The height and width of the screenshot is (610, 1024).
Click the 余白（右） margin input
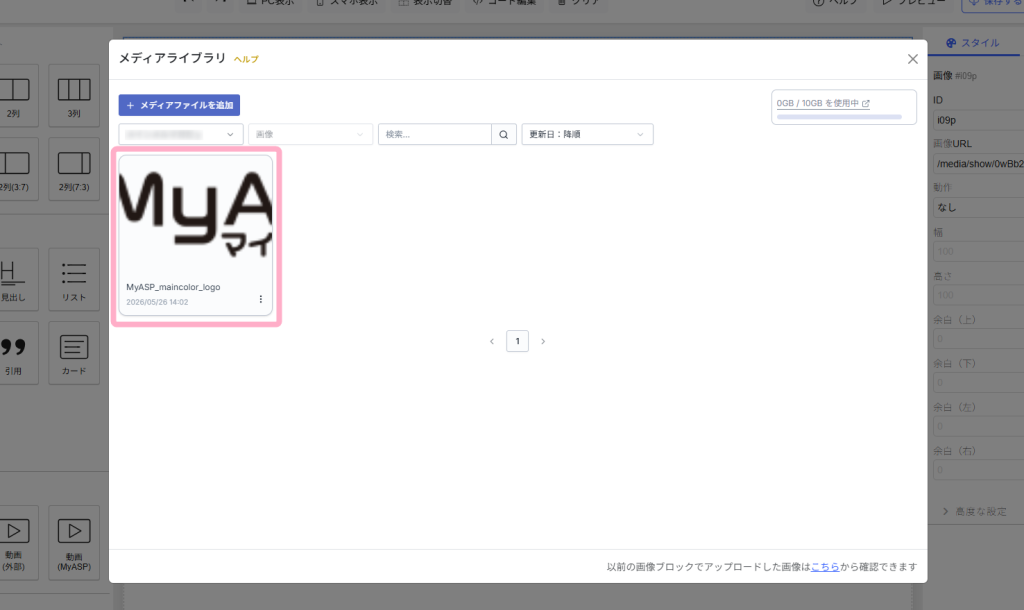coord(978,470)
